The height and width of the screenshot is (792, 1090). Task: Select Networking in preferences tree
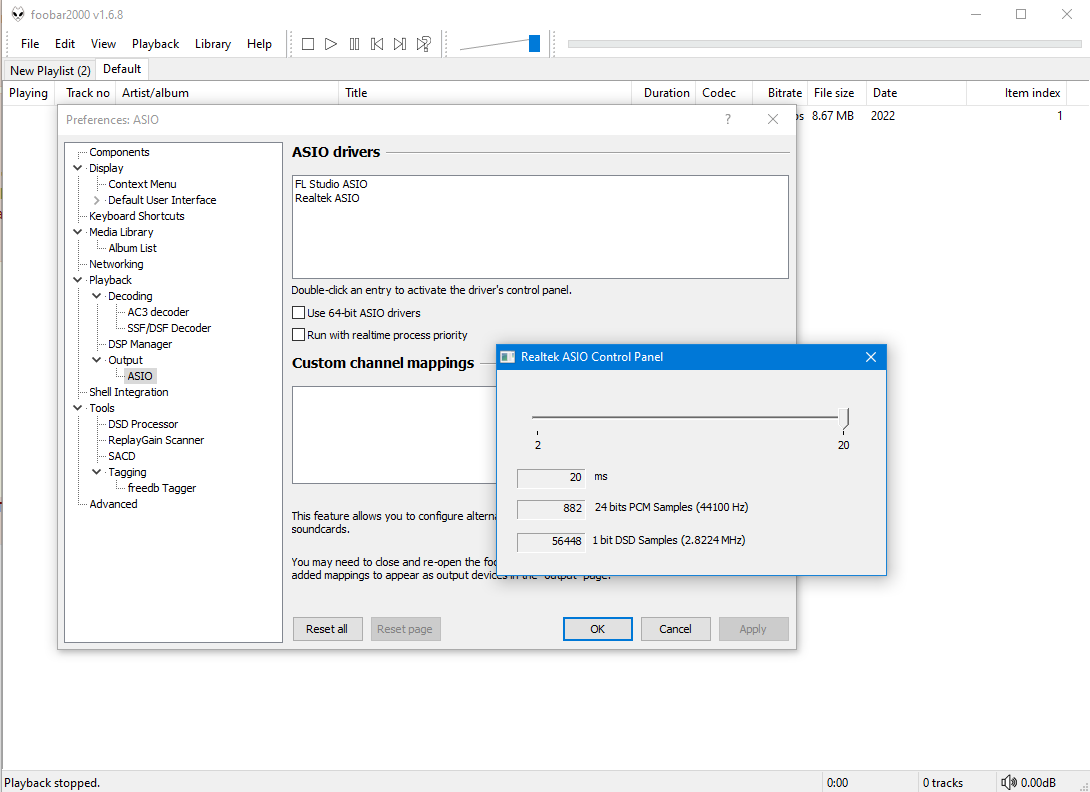[116, 264]
